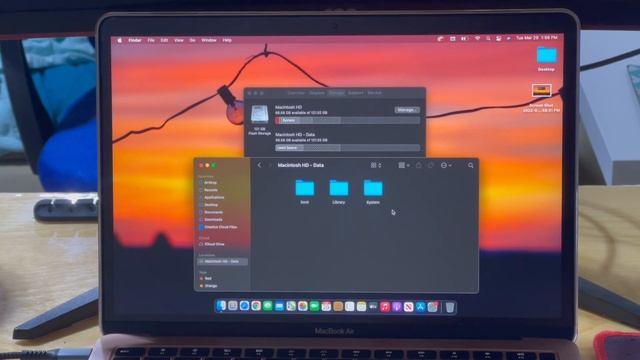Select the Orange tag in sidebar
The width and height of the screenshot is (640, 360).
pos(210,286)
